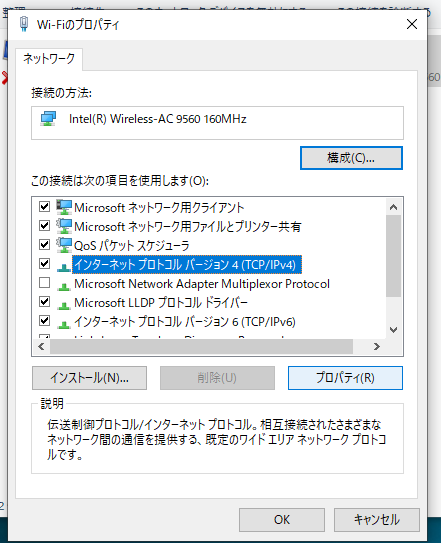Click the ファイルとプリンター共有 service icon
441x543 pixels.
64,226
